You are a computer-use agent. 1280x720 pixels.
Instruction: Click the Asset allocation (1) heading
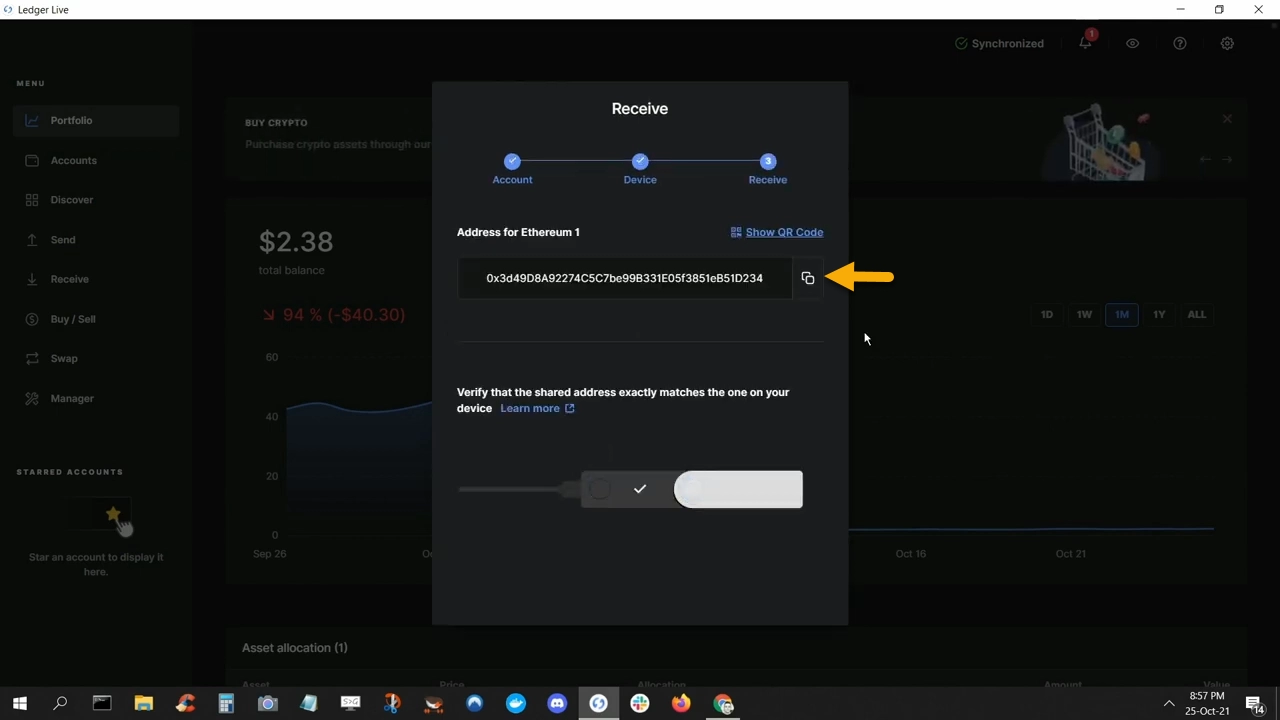pyautogui.click(x=295, y=648)
